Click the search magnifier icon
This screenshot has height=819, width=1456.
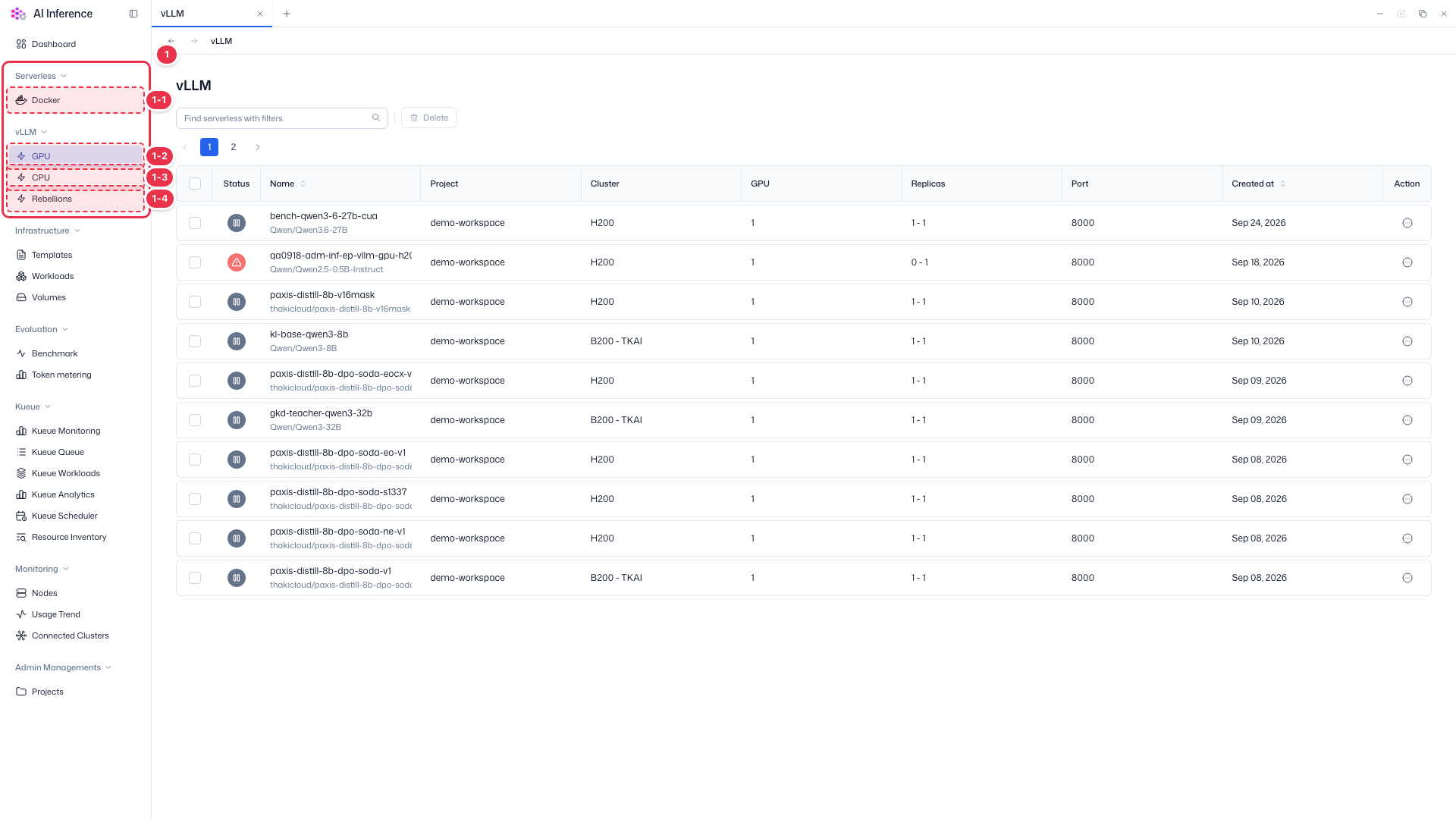tap(376, 118)
